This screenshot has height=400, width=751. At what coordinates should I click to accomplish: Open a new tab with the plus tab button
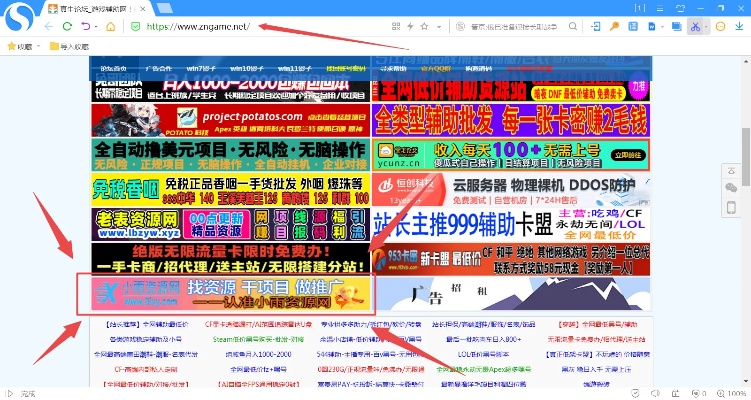pos(165,8)
